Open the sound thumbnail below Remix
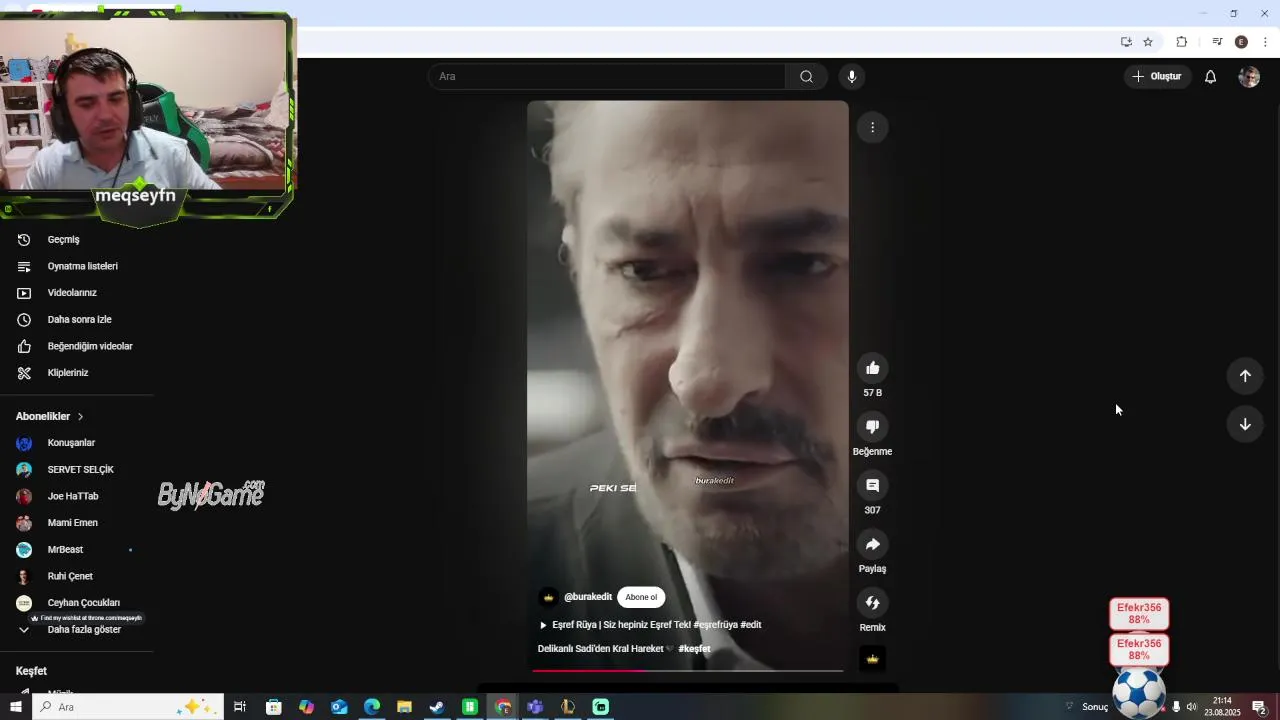1280x720 pixels. click(x=872, y=659)
